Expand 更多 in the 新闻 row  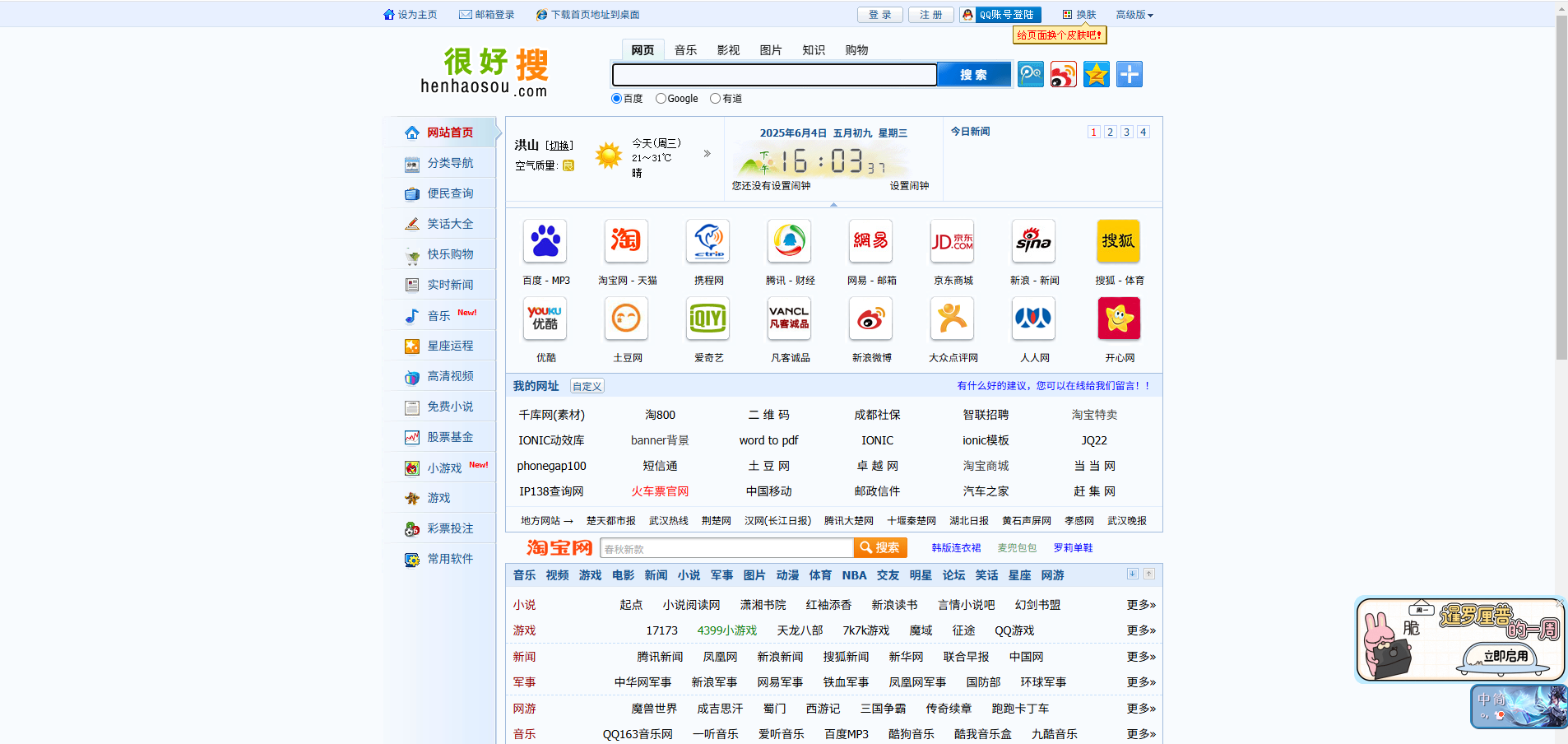[1141, 657]
